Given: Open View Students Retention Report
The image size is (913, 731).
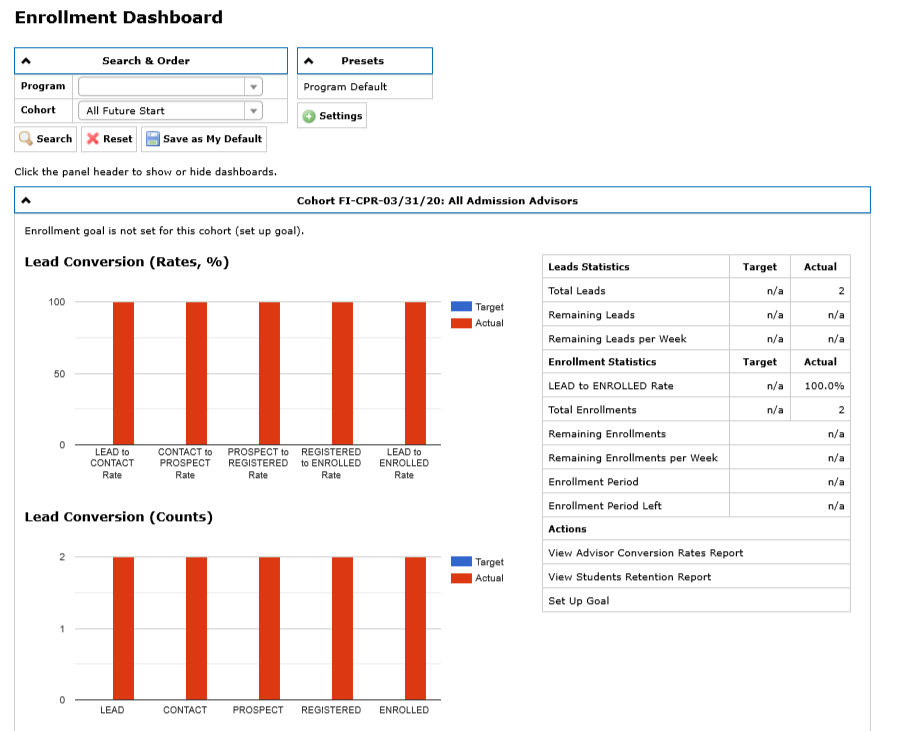Looking at the screenshot, I should pyautogui.click(x=629, y=577).
